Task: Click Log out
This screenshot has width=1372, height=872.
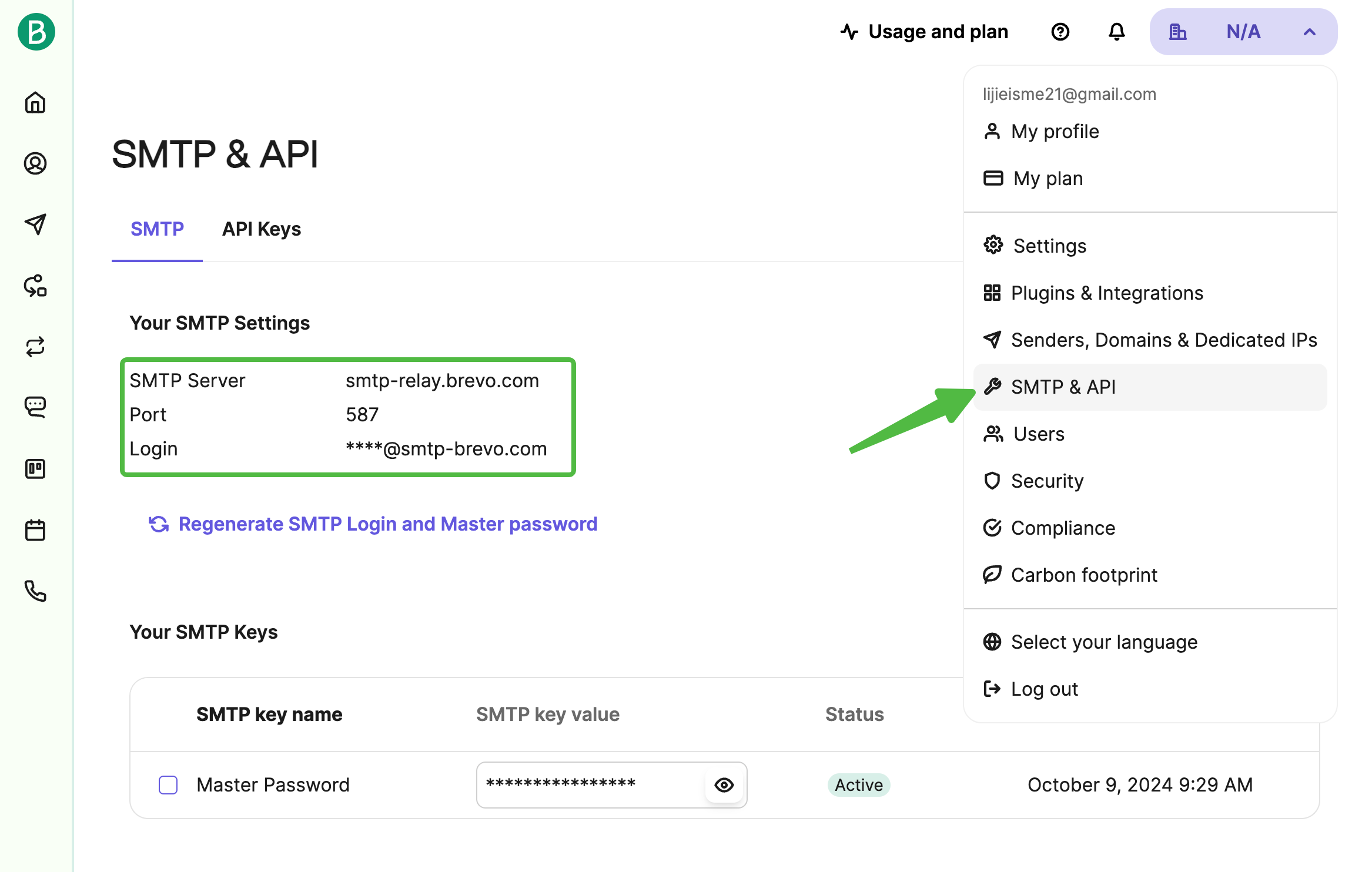Action: pos(1150,689)
